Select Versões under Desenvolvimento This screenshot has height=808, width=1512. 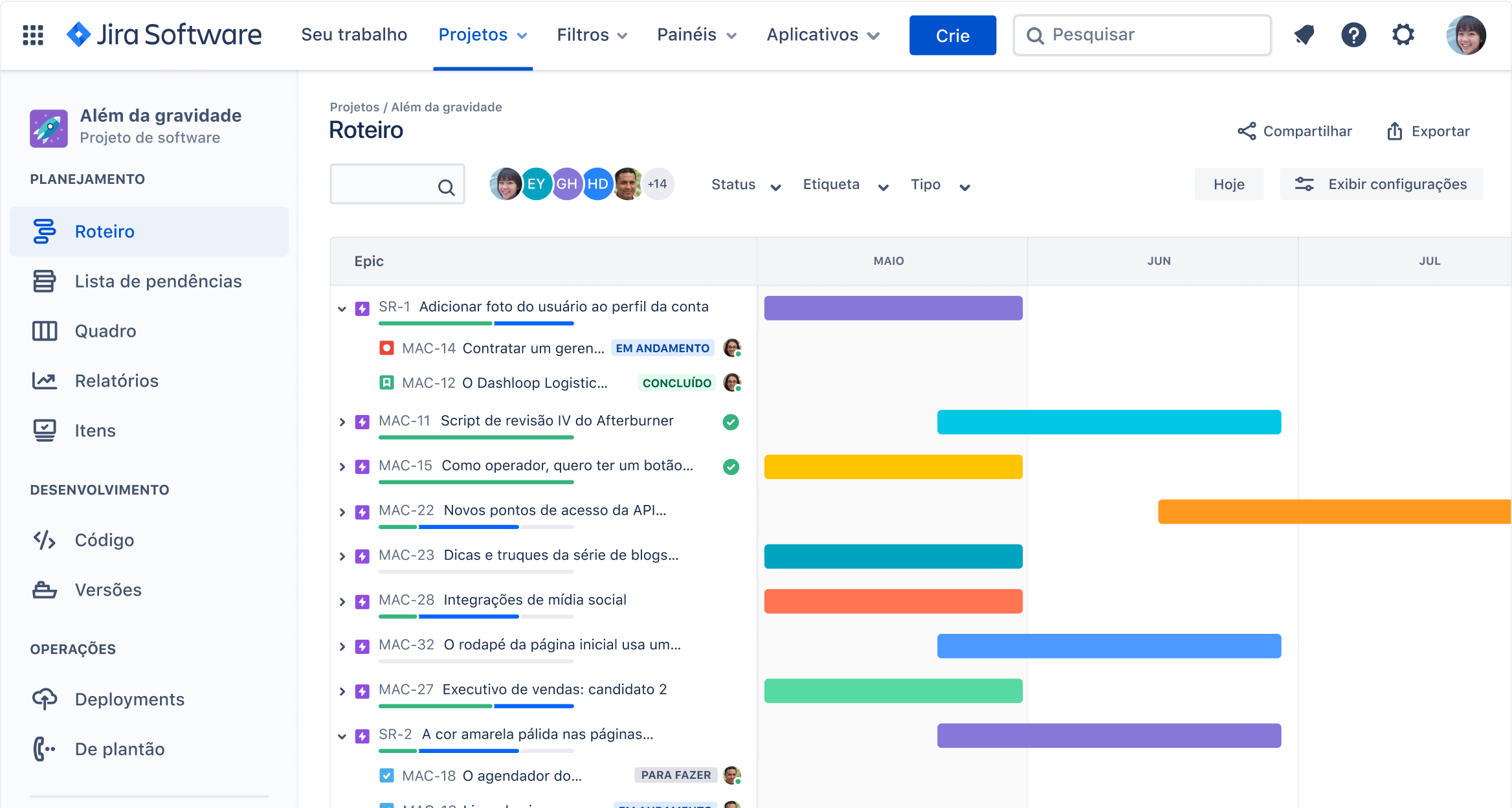(x=107, y=590)
